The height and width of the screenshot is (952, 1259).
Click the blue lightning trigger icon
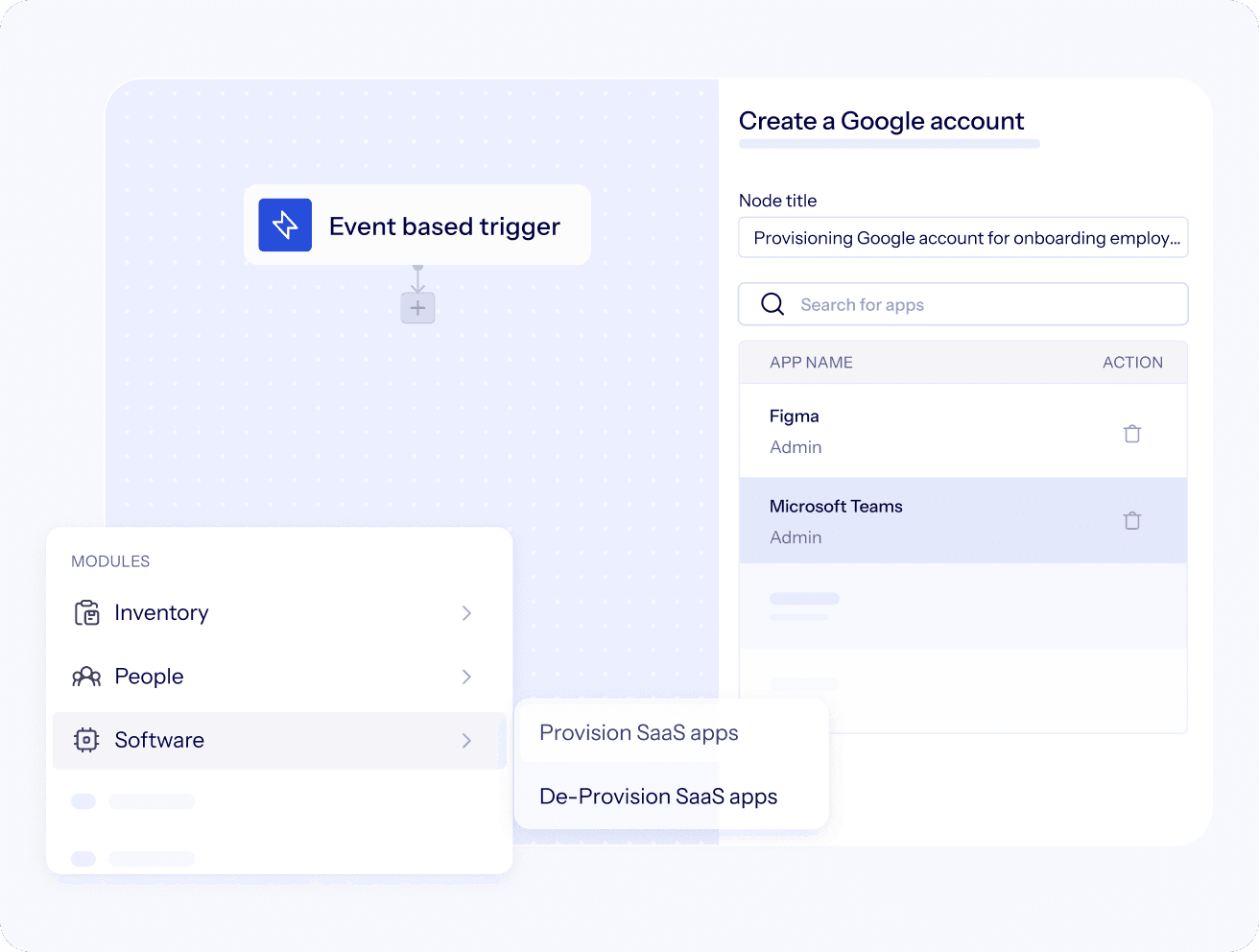[x=285, y=226]
